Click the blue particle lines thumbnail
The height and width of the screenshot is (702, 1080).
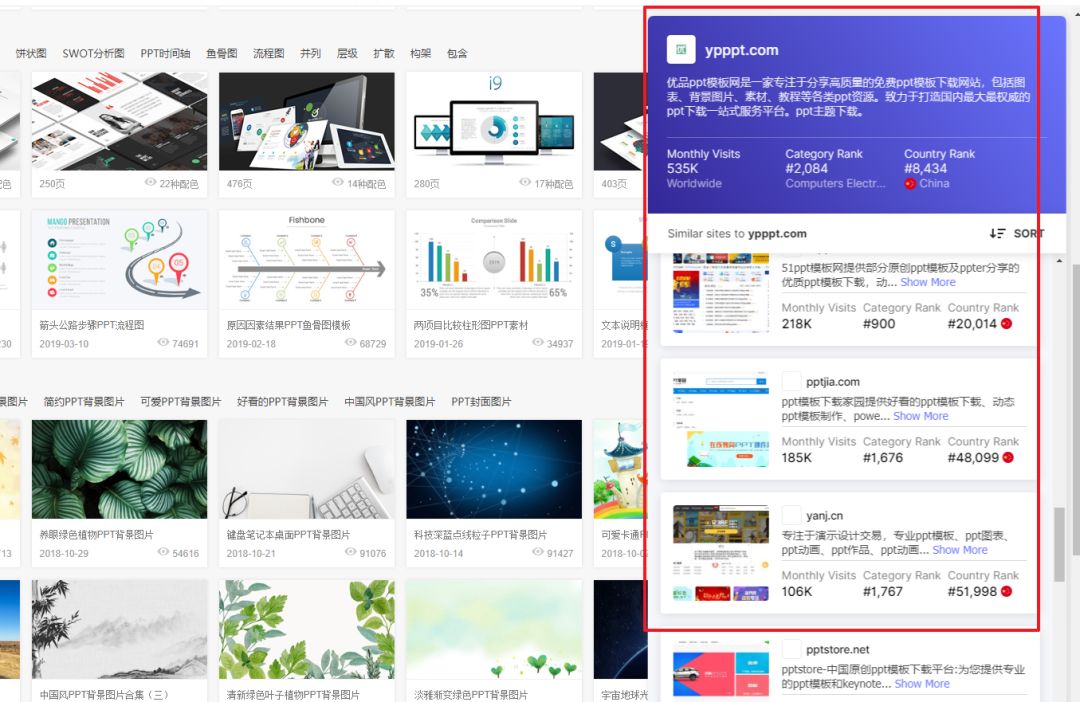click(x=494, y=469)
